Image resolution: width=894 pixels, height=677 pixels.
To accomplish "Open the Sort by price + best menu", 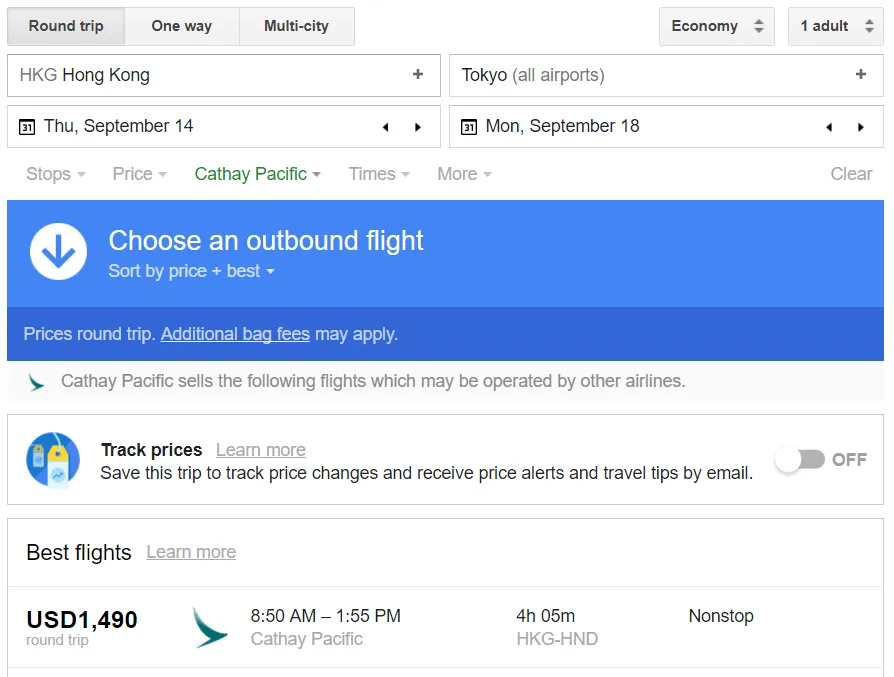I will click(x=192, y=271).
